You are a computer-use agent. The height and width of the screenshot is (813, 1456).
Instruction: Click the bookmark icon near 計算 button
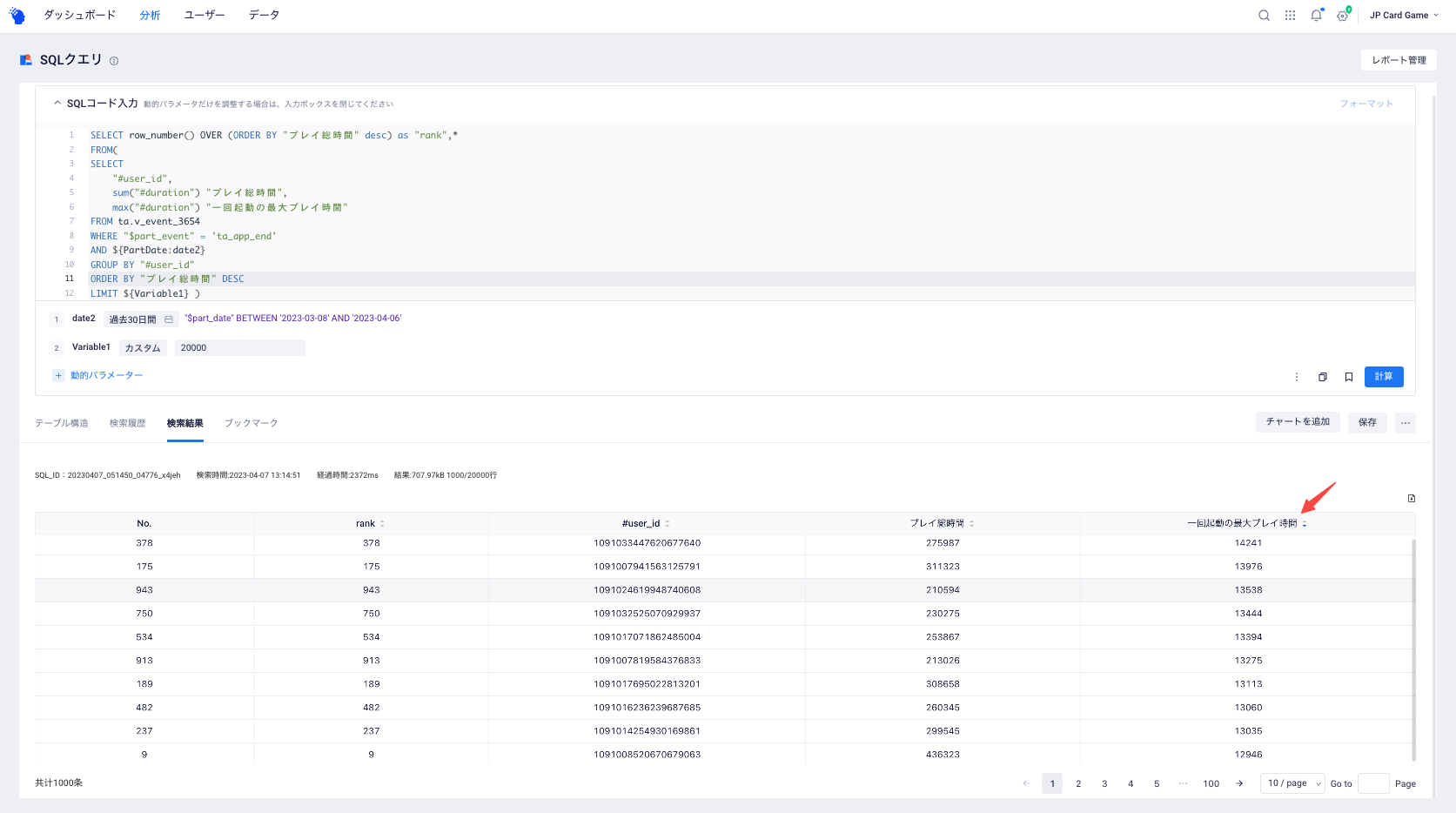click(x=1349, y=377)
